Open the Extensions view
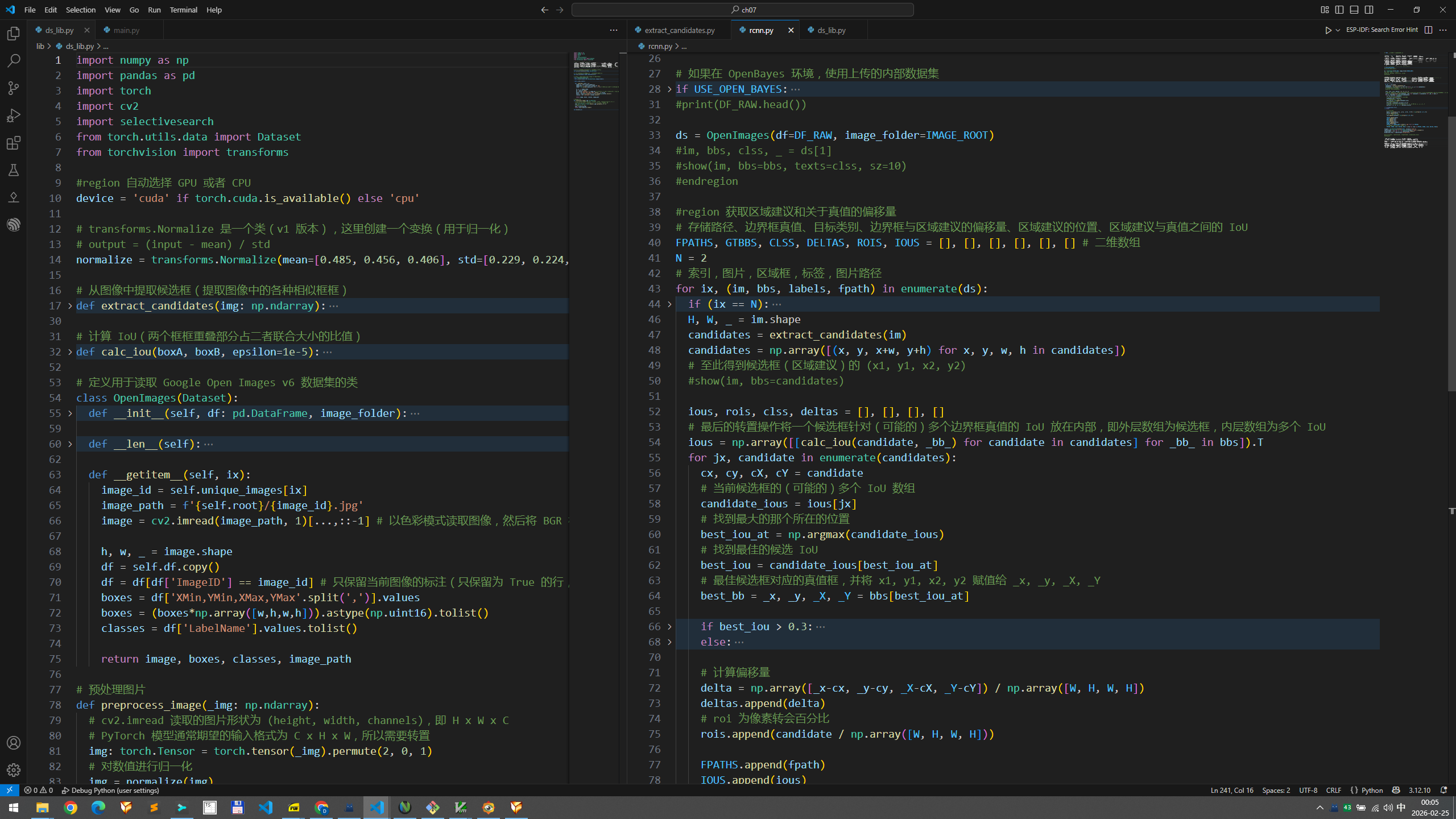 coord(14,143)
